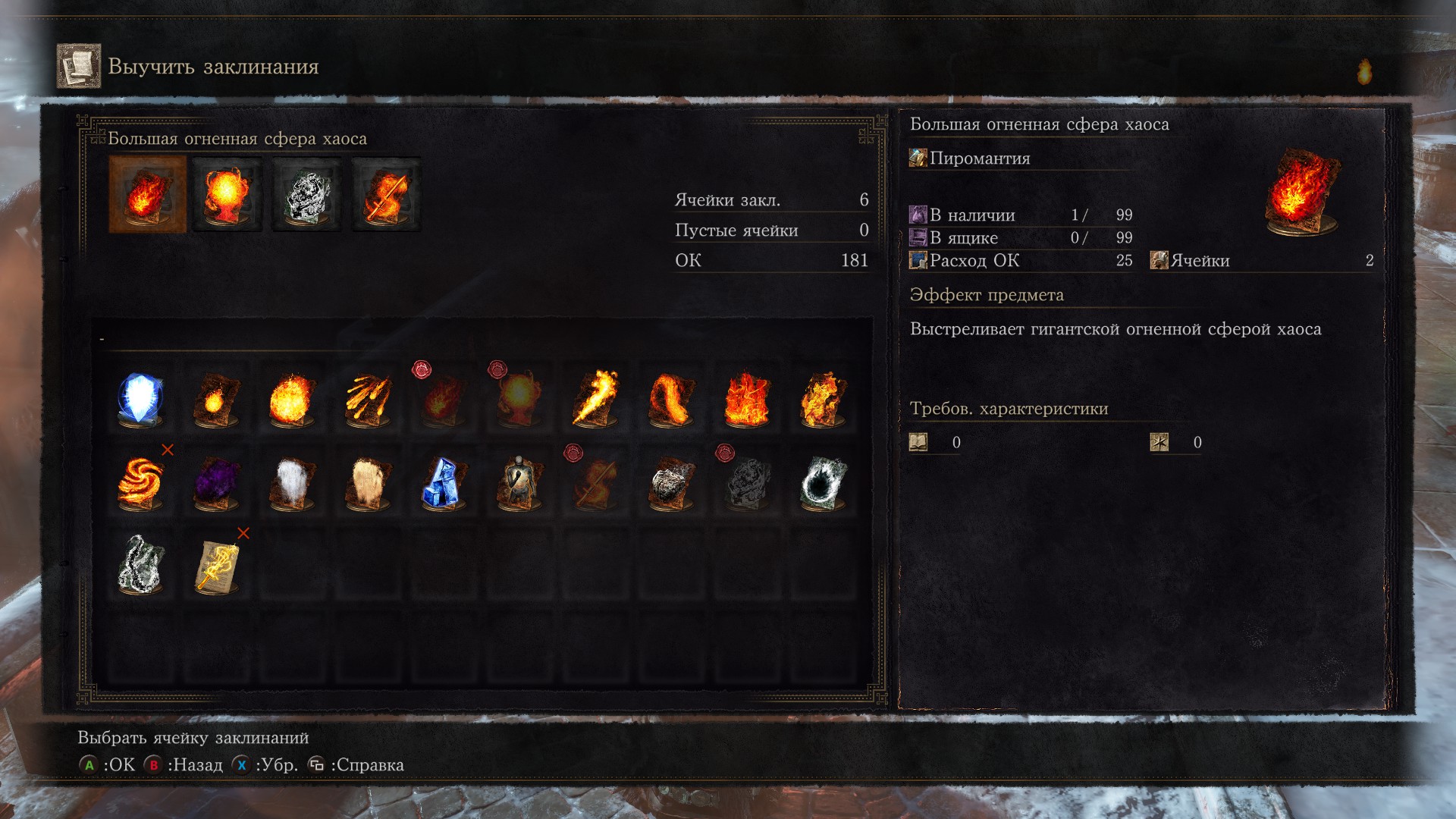Pick the white smoke spell icon in last row
1456x819 pixels.
[140, 565]
